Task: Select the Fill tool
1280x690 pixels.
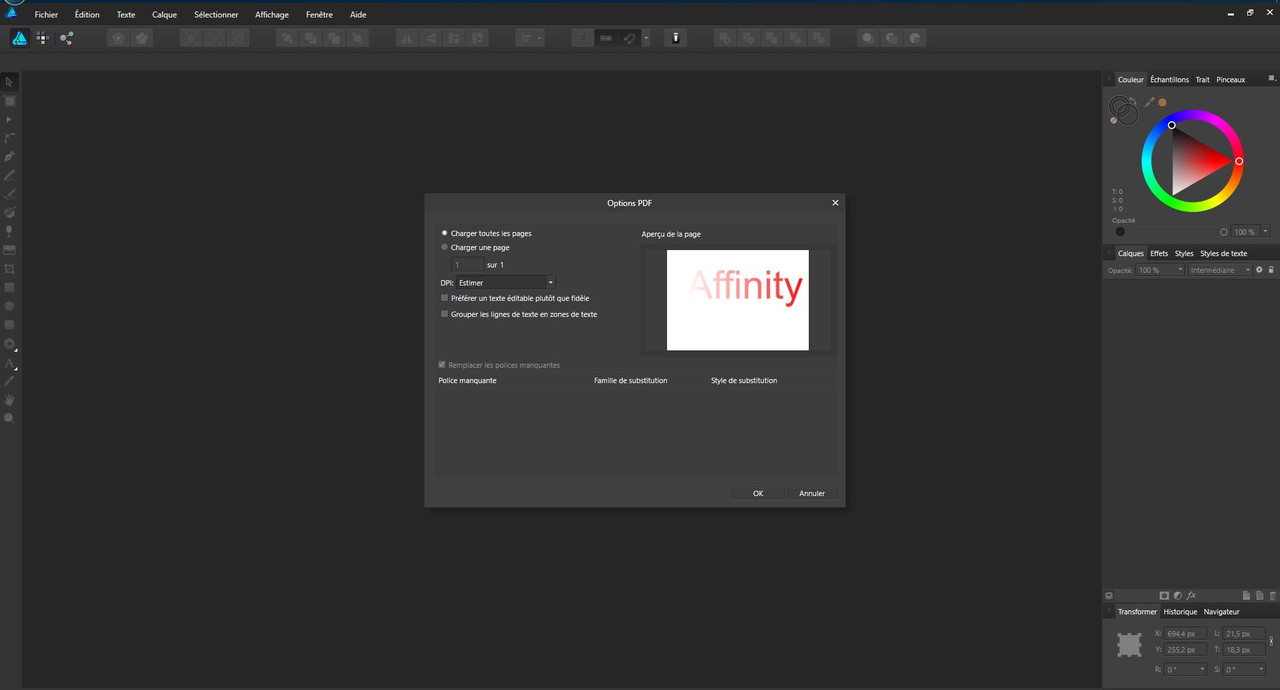Action: coord(10,212)
